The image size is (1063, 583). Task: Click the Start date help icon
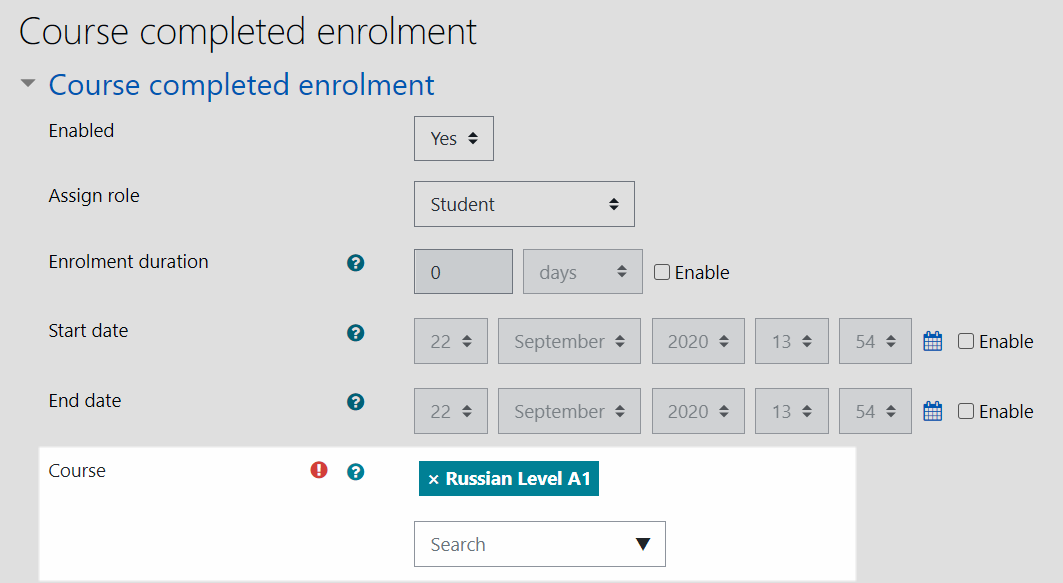pyautogui.click(x=355, y=333)
